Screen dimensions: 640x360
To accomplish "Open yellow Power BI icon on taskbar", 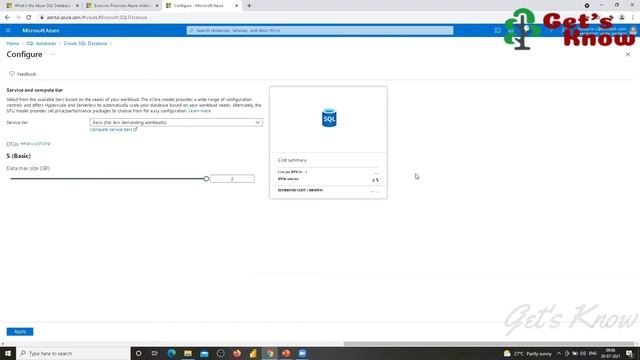I will (x=253, y=353).
